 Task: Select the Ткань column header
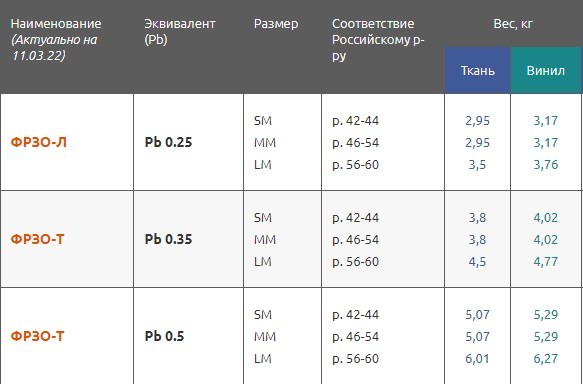[x=478, y=70]
